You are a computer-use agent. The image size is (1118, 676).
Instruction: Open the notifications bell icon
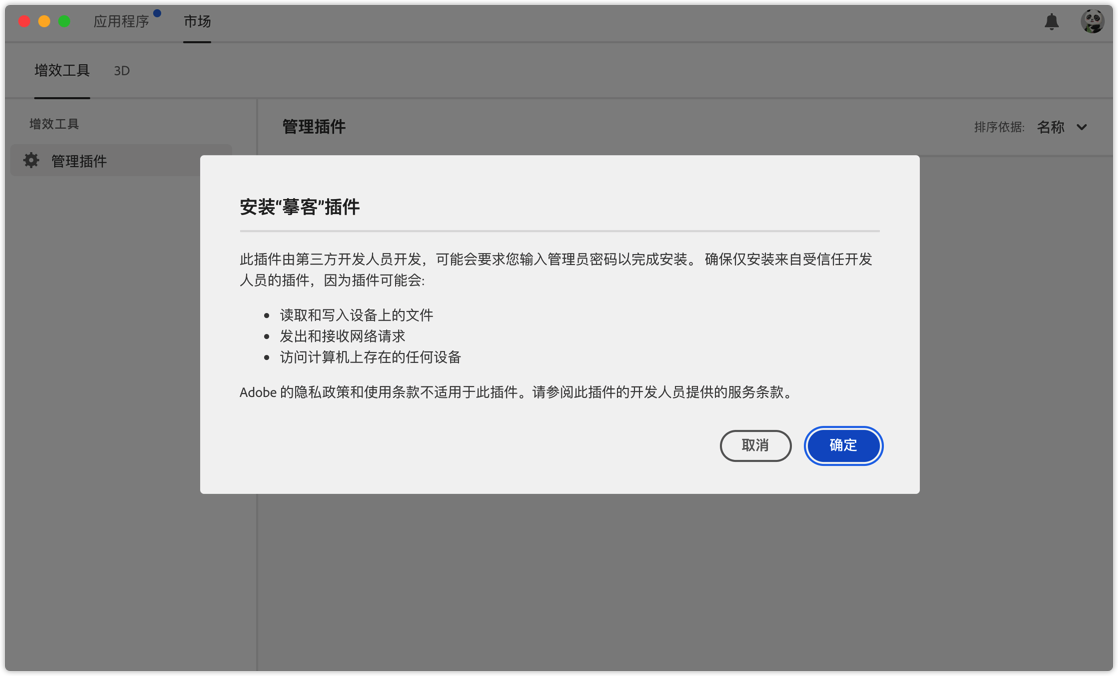click(1051, 21)
